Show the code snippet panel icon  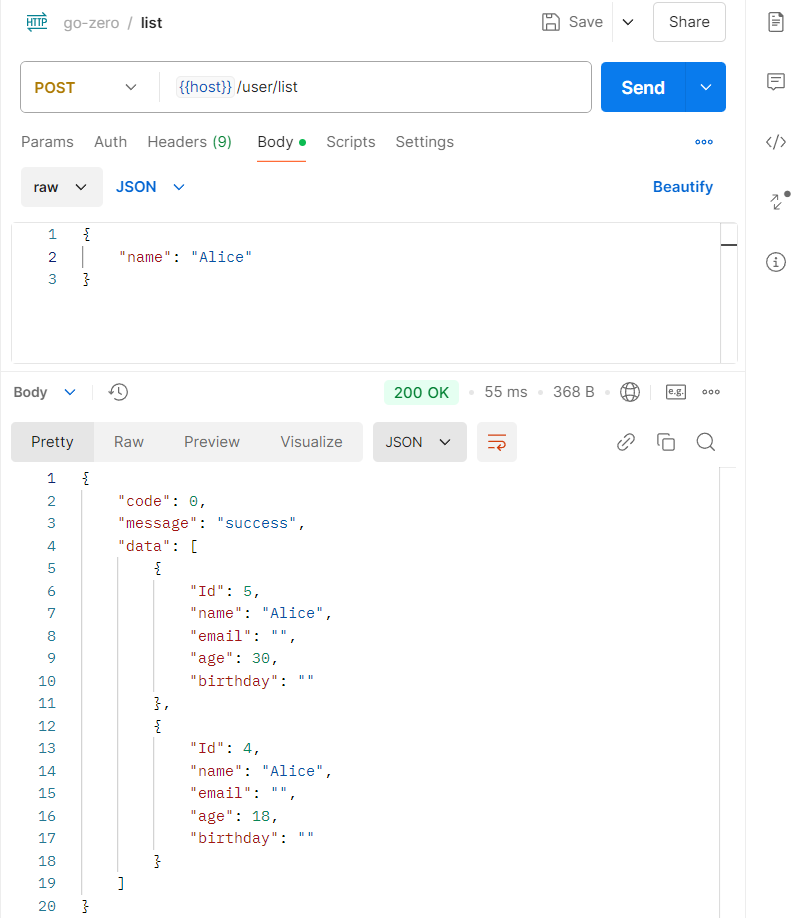[775, 142]
